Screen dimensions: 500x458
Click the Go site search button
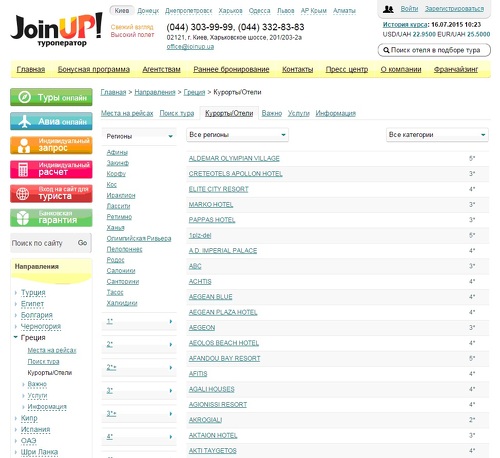(x=82, y=243)
